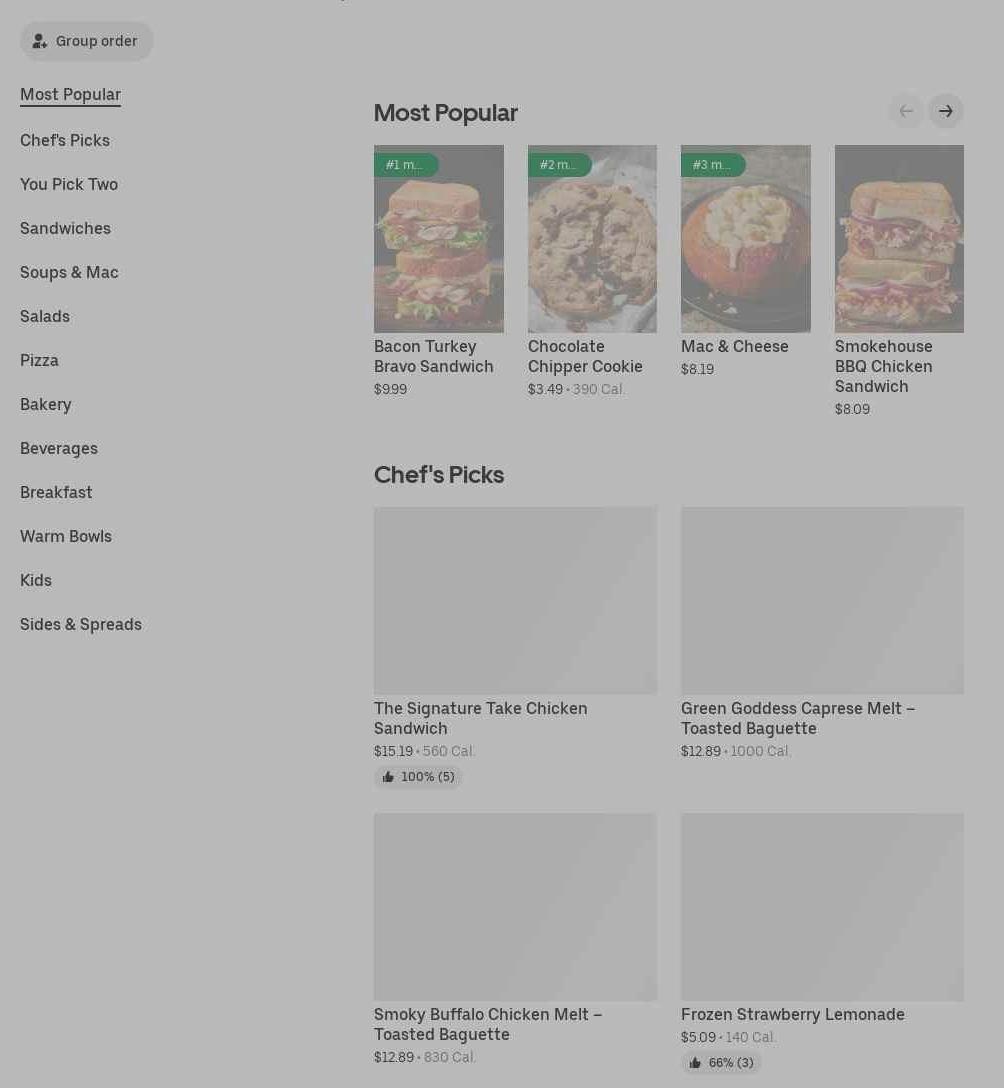Click the previous arrow in Most Popular

[906, 111]
